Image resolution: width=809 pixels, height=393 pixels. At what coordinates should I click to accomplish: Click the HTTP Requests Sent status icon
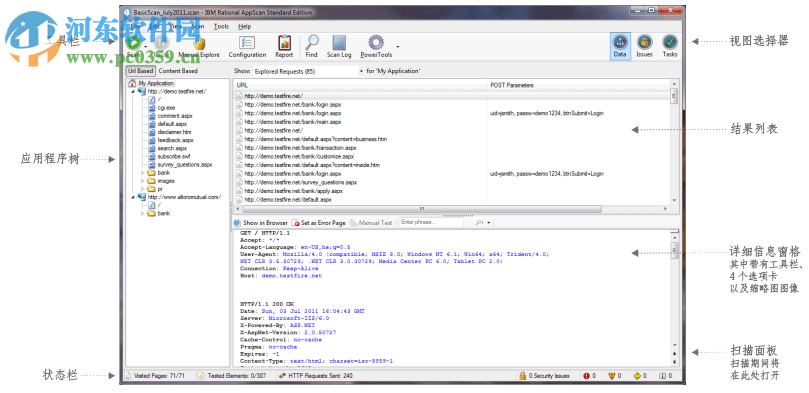click(x=282, y=376)
